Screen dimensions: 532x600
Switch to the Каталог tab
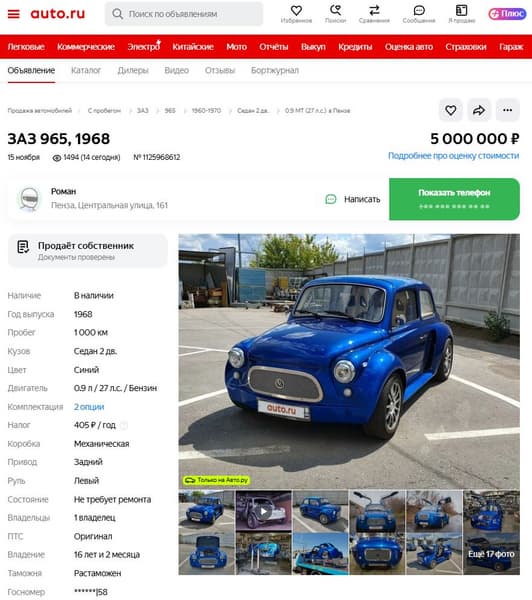(x=86, y=70)
